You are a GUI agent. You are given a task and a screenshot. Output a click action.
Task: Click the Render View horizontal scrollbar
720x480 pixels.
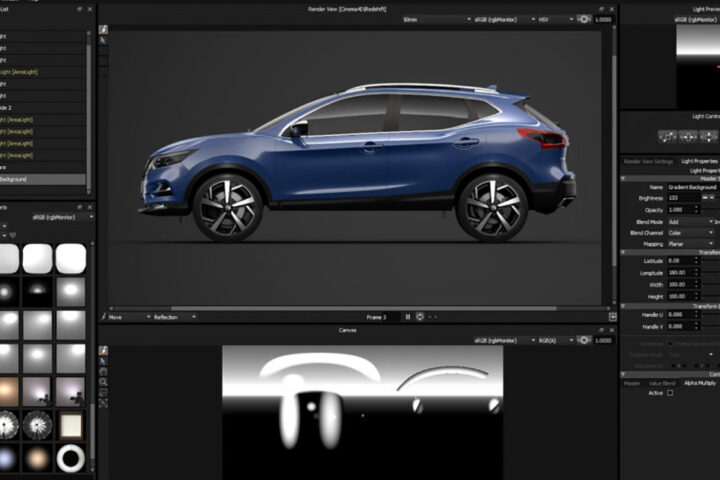coord(363,308)
